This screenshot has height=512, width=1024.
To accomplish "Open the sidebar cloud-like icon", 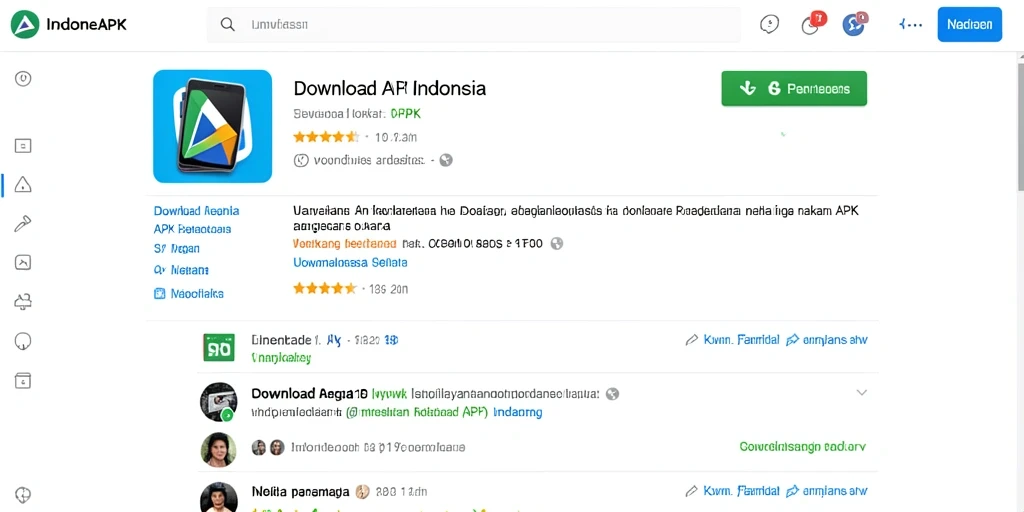I will tap(23, 302).
